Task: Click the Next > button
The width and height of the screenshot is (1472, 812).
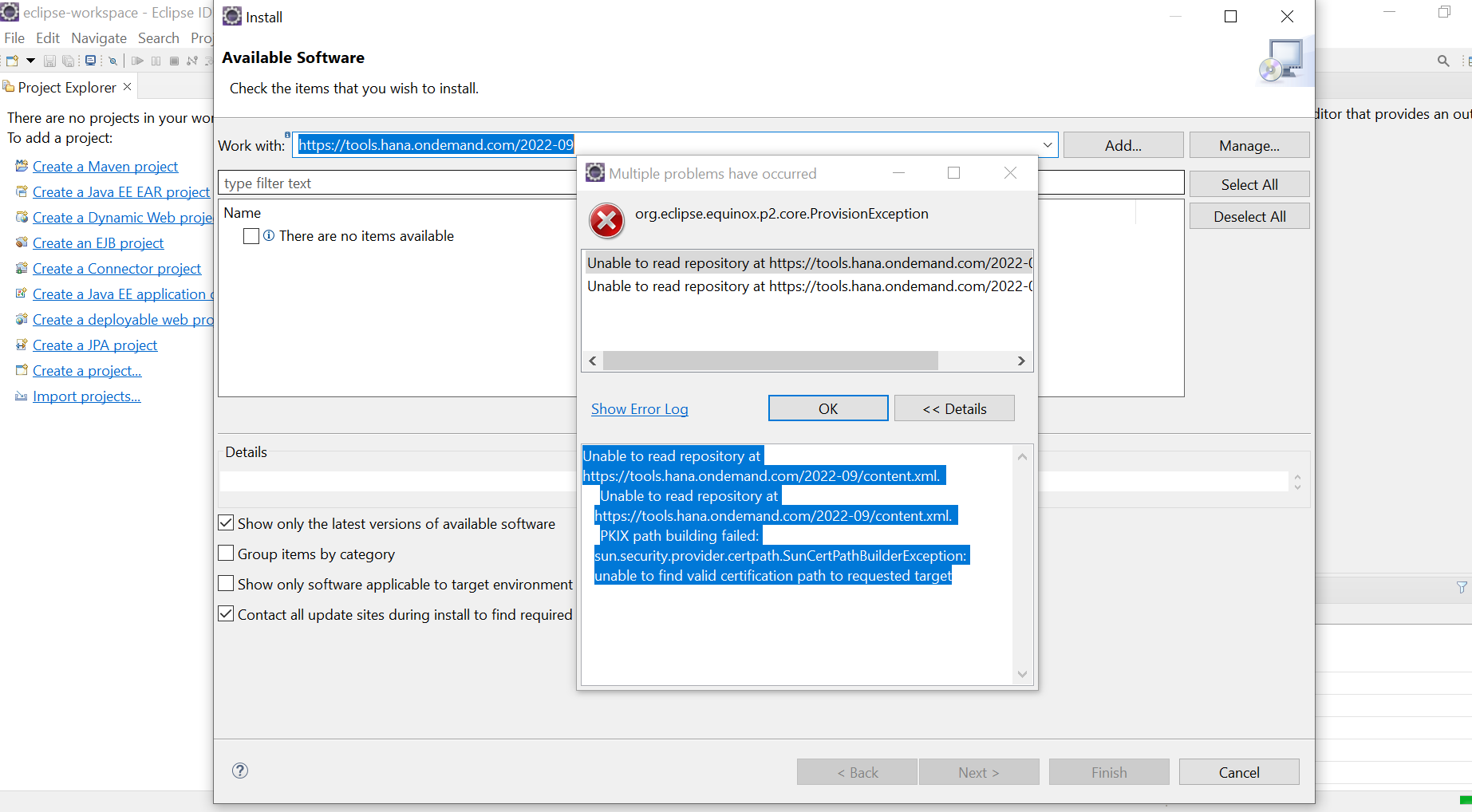Action: (979, 772)
